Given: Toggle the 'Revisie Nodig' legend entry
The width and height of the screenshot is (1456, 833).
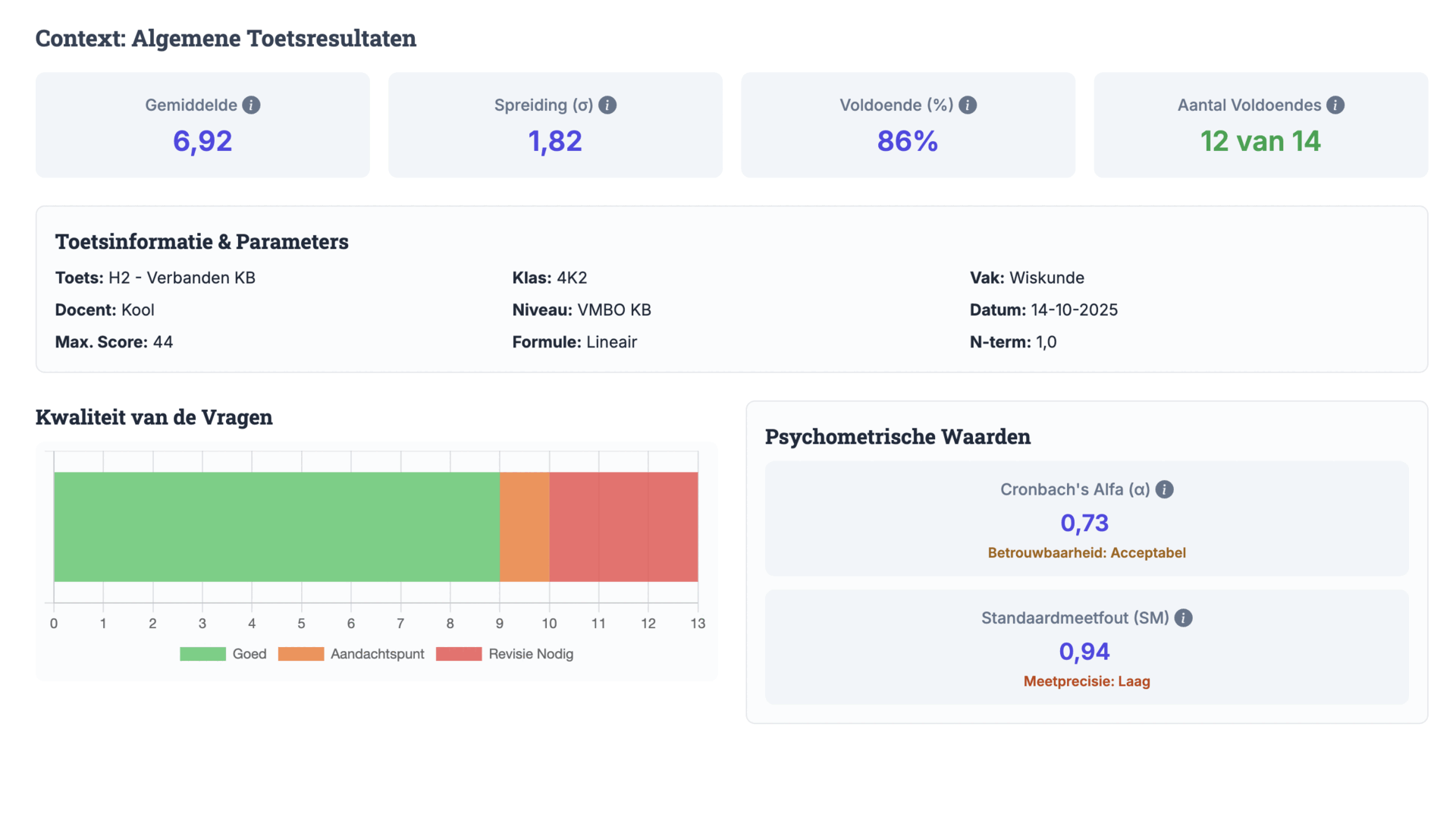Looking at the screenshot, I should (x=531, y=653).
